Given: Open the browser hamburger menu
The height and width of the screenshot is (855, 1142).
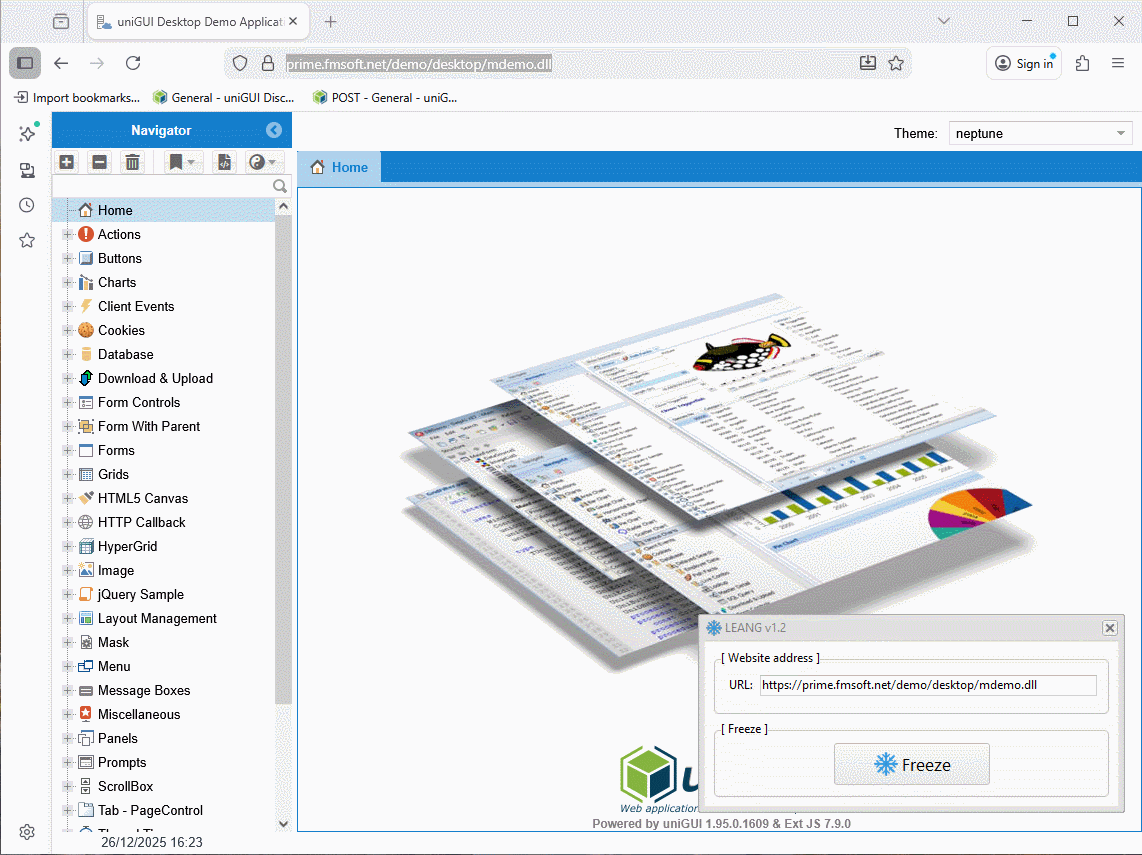Looking at the screenshot, I should pos(1118,63).
